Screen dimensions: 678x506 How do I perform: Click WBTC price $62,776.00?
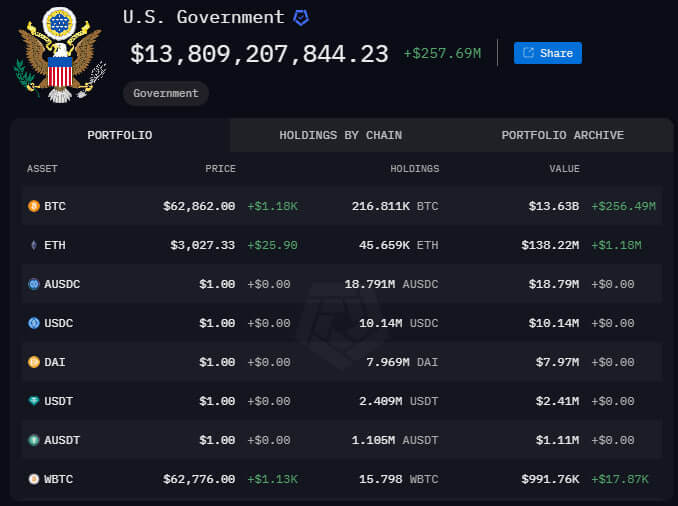pos(199,479)
